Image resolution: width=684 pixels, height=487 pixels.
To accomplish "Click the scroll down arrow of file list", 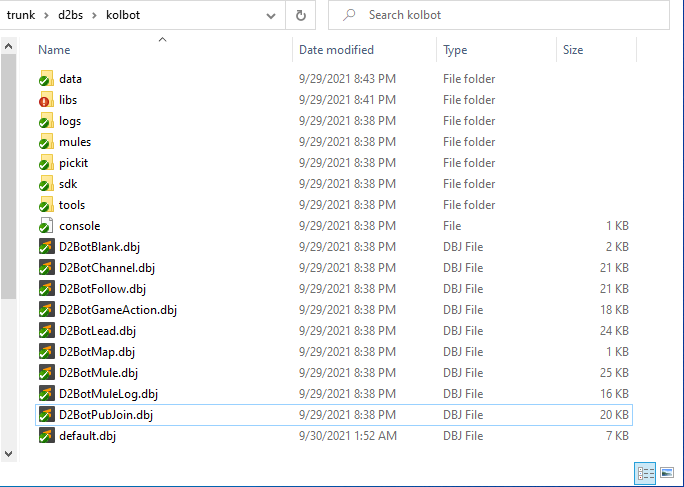I will (8, 454).
